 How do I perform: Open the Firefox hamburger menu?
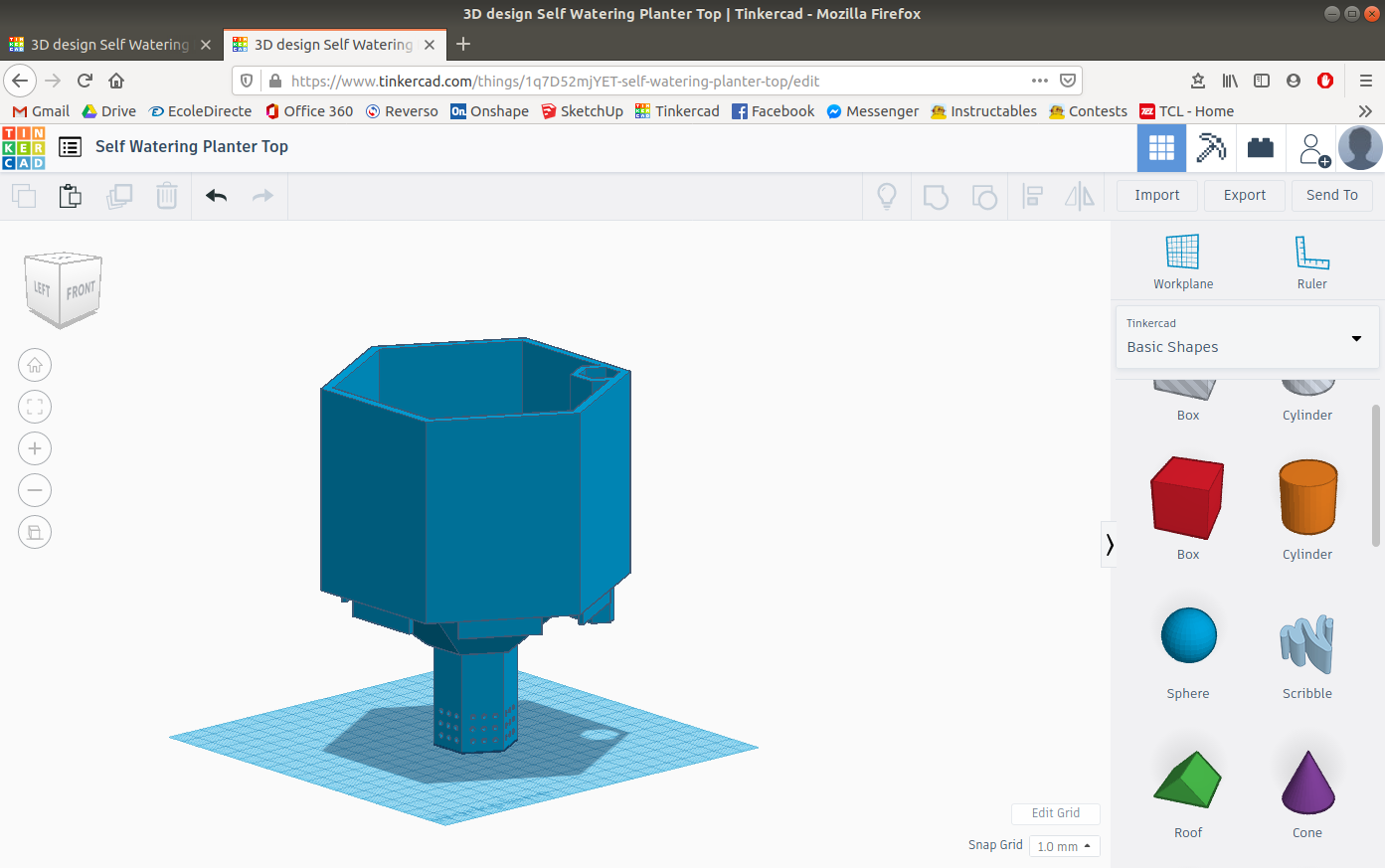(1366, 81)
